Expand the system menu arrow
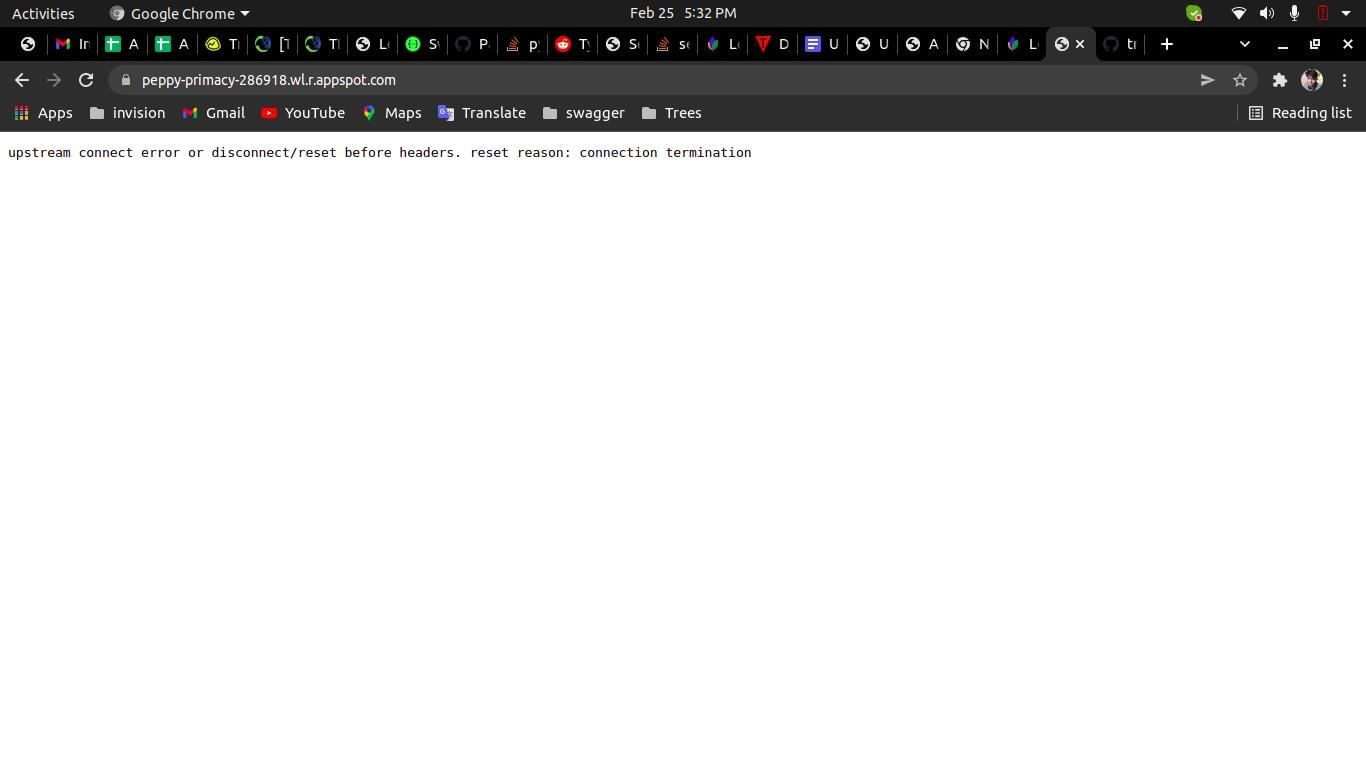 [1346, 13]
